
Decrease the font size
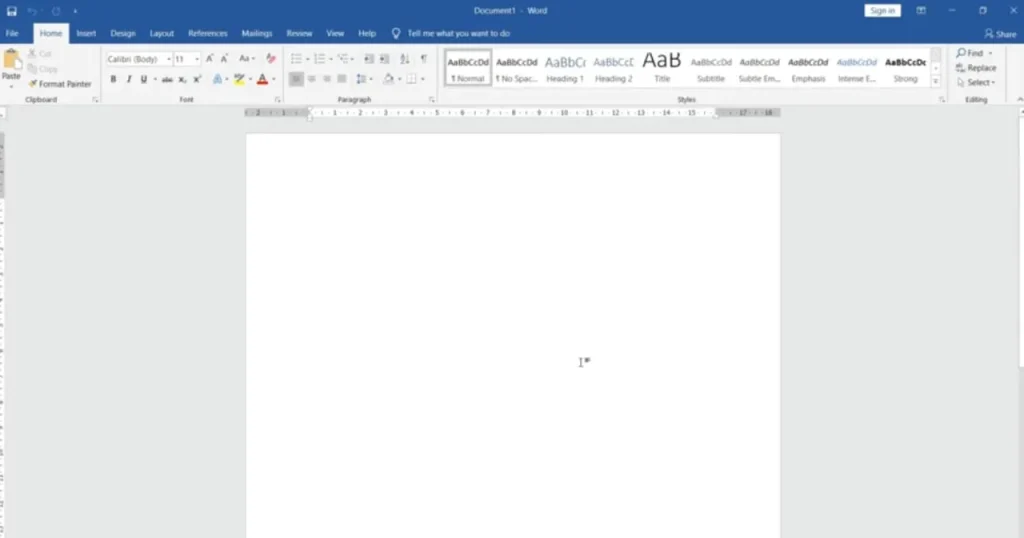click(x=224, y=59)
